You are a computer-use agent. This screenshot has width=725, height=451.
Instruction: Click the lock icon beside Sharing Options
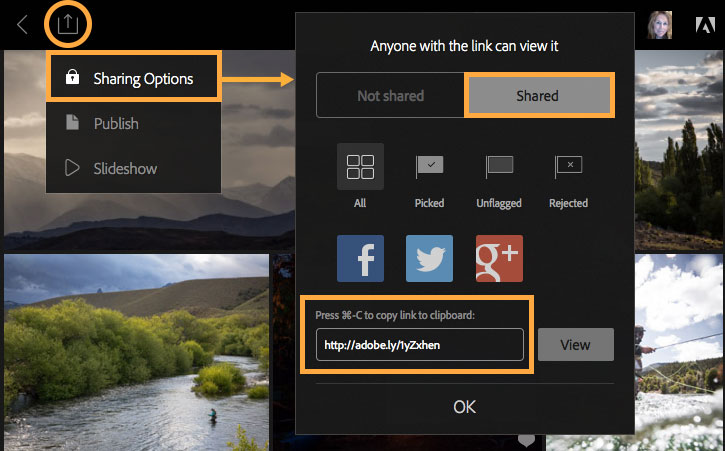tap(72, 77)
